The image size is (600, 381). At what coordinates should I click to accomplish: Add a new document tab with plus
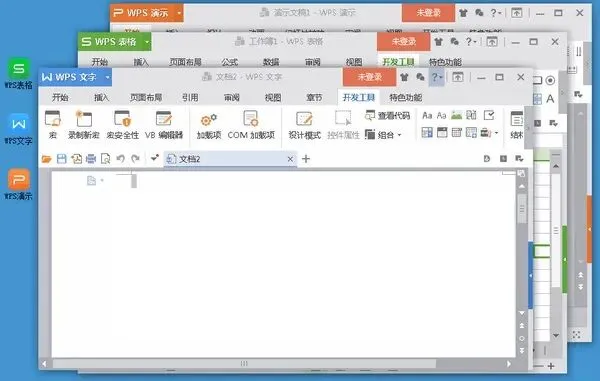point(306,159)
